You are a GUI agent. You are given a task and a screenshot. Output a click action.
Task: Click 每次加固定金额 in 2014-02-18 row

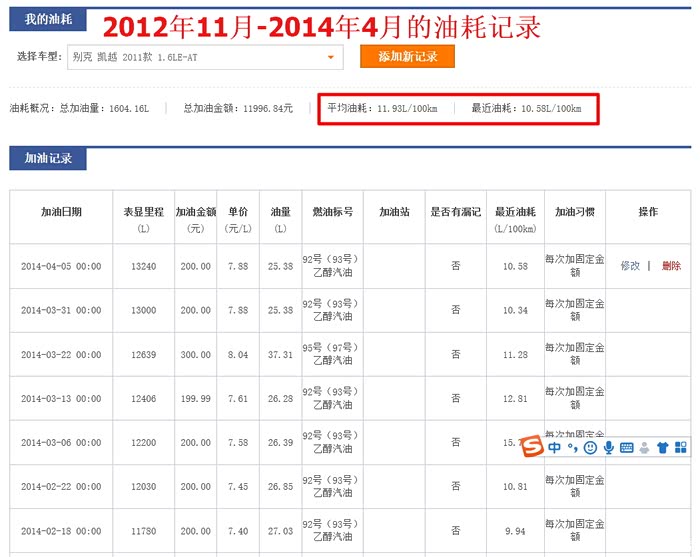(575, 530)
